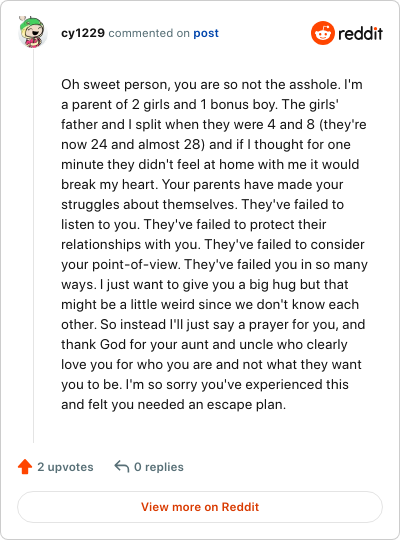Open the "0 replies" label
The image size is (400, 540).
point(158,467)
